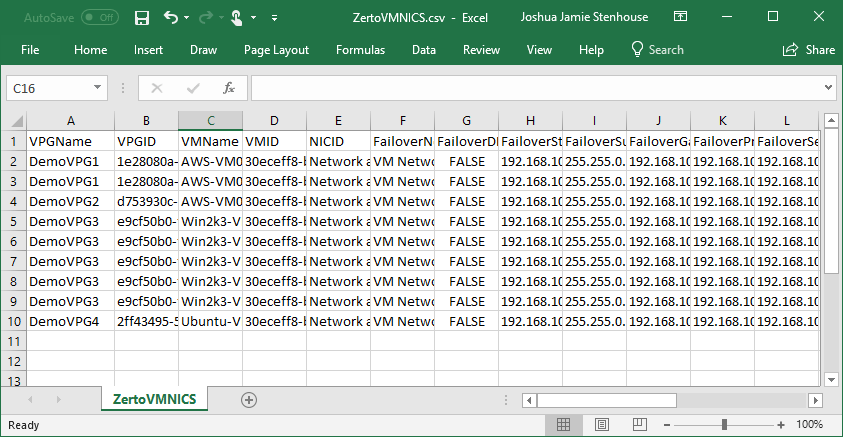843x437 pixels.
Task: Click DemoVPG4 cell in row 10
Action: coord(70,322)
